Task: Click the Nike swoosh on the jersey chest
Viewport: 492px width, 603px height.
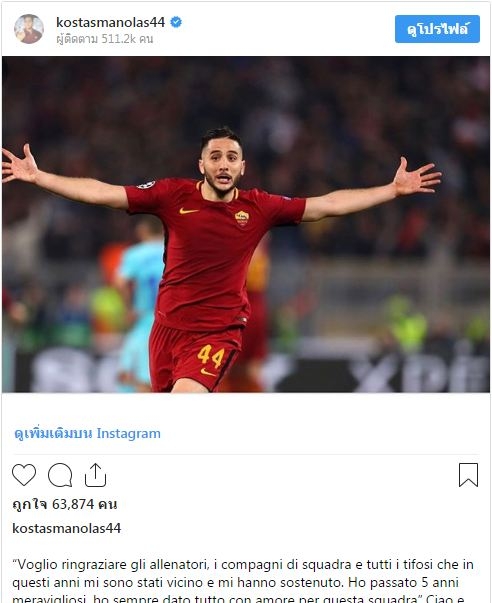Action: coord(188,211)
